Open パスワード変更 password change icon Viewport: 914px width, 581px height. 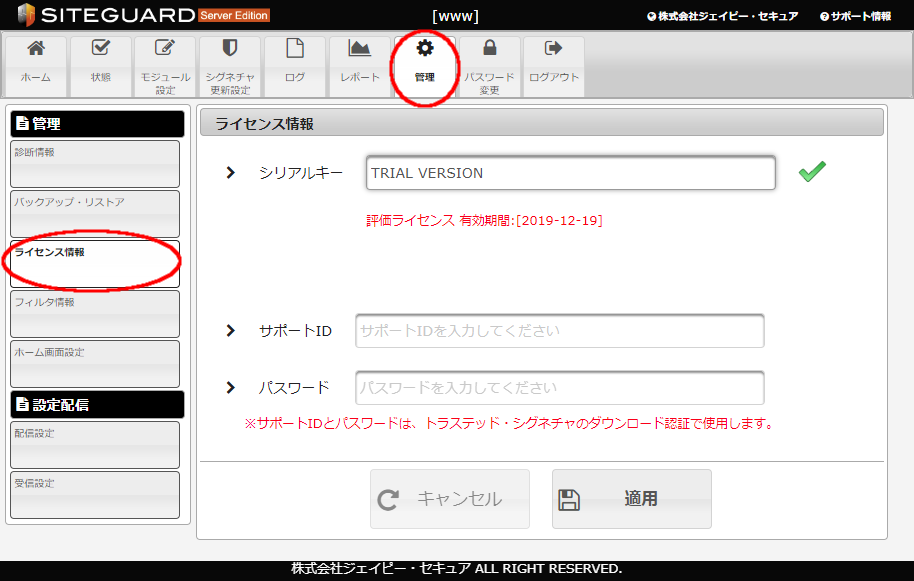tap(488, 63)
